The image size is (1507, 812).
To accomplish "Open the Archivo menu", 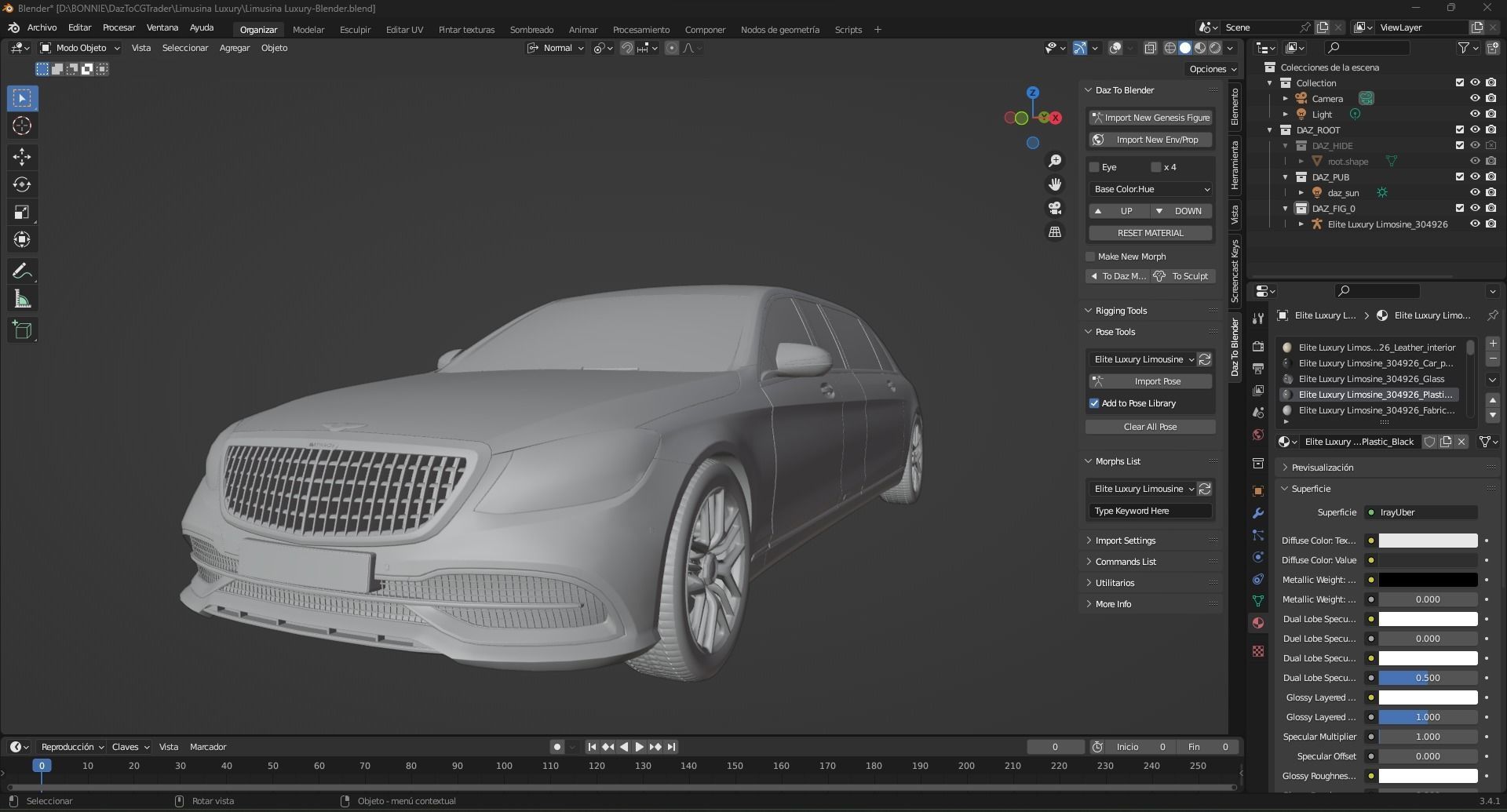I will tap(42, 27).
